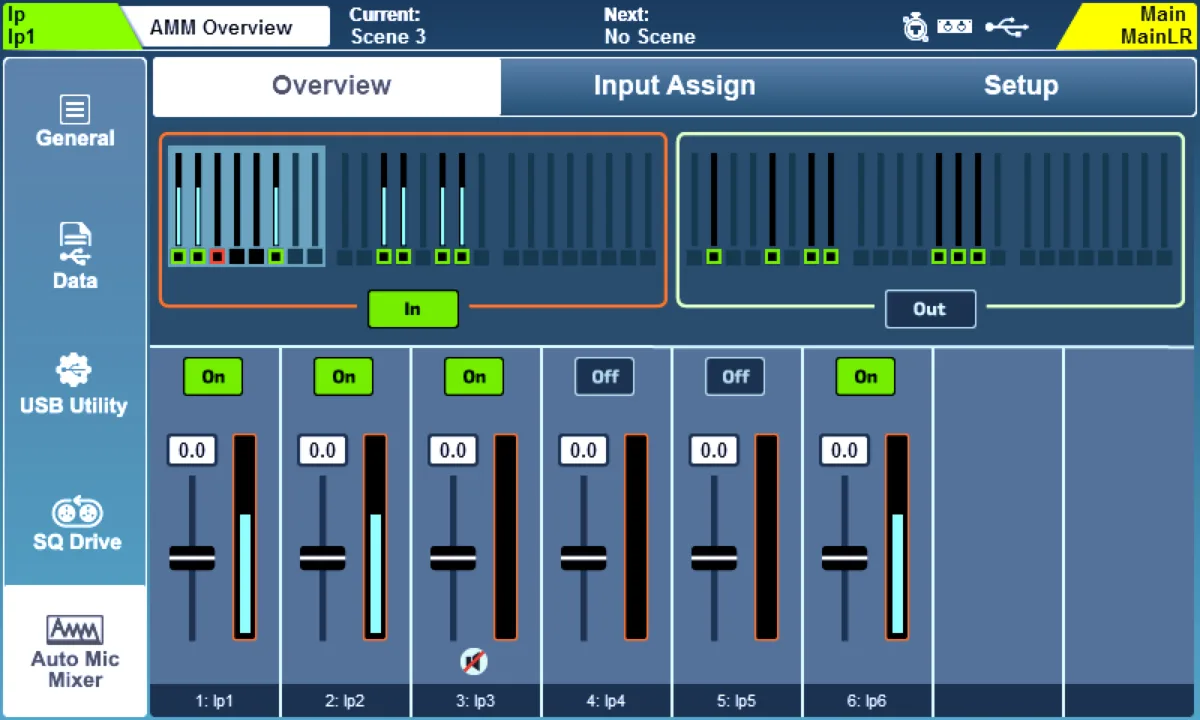Click the Ip2 priority fader handle
Viewport: 1200px width, 720px height.
click(323, 558)
